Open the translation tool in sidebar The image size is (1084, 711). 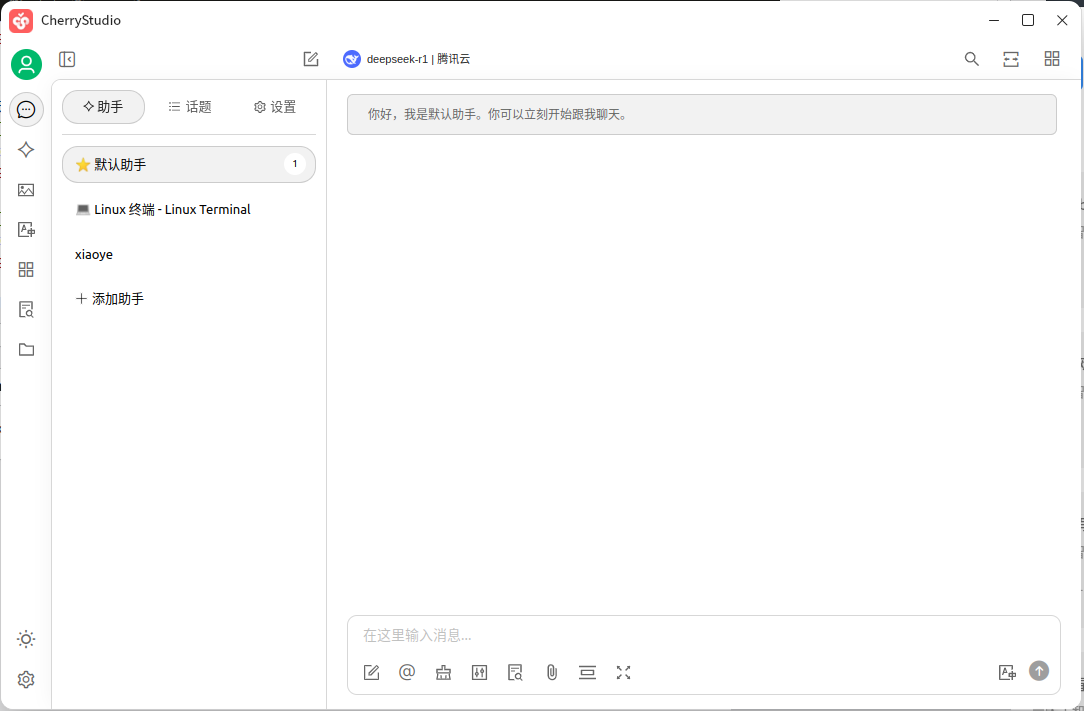click(x=26, y=229)
